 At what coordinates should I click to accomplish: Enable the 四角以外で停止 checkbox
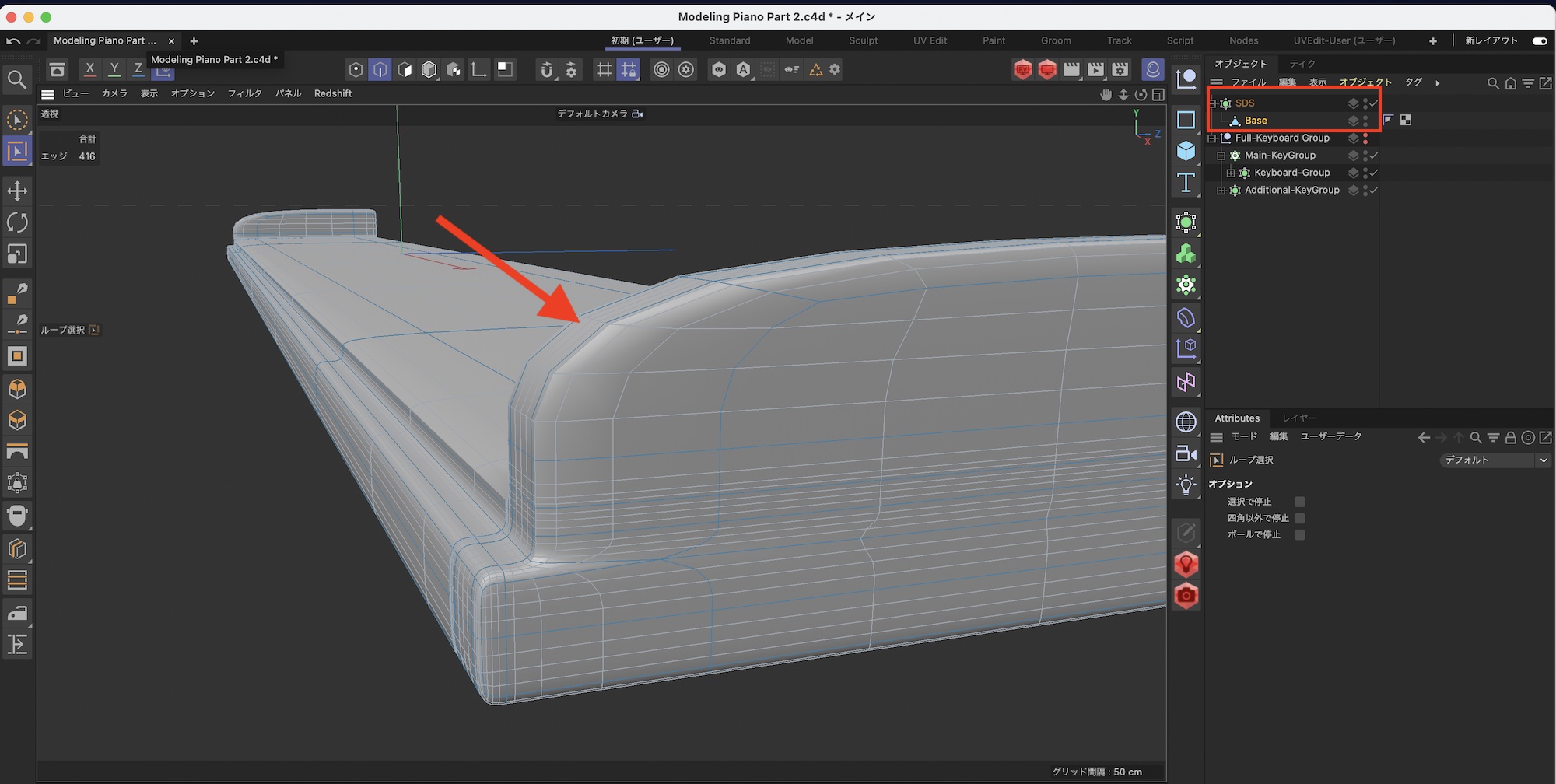pyautogui.click(x=1299, y=518)
